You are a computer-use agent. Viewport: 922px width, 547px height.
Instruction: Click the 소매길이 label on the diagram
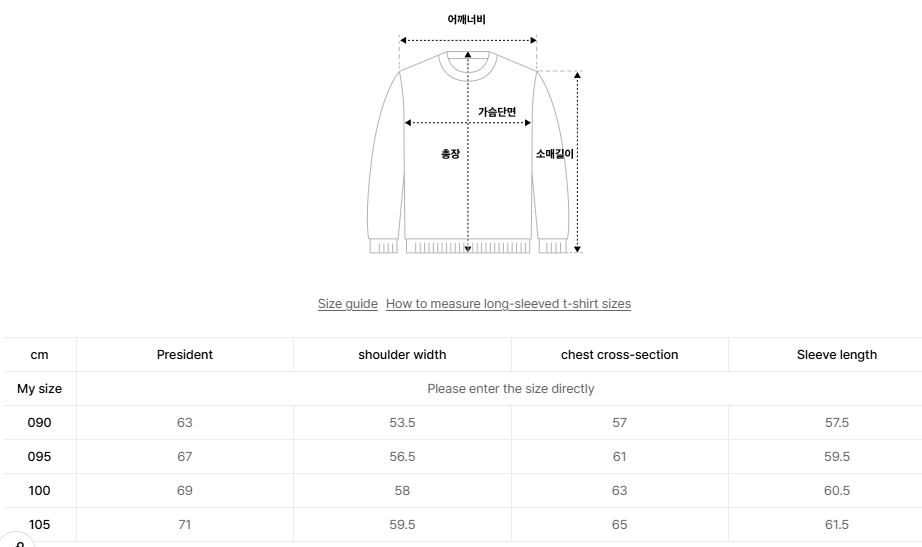pos(554,154)
